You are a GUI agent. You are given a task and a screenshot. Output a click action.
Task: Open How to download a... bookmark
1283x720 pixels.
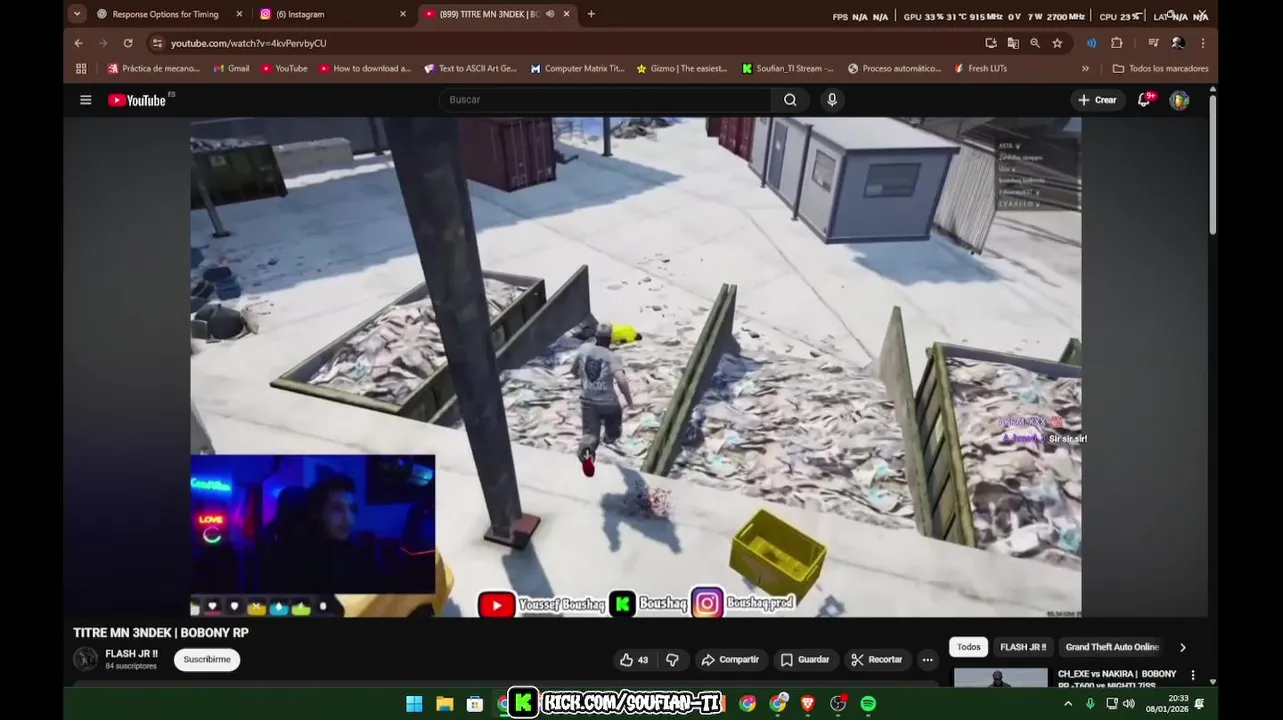pyautogui.click(x=365, y=69)
